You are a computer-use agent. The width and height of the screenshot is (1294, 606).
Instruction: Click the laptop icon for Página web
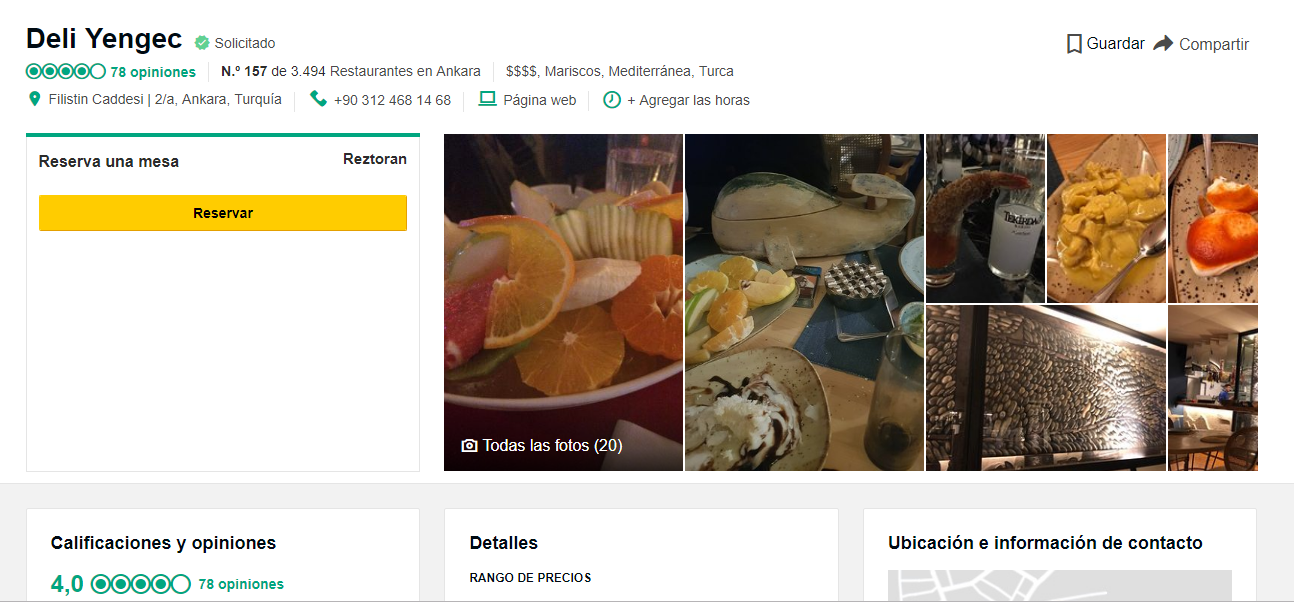[x=488, y=99]
